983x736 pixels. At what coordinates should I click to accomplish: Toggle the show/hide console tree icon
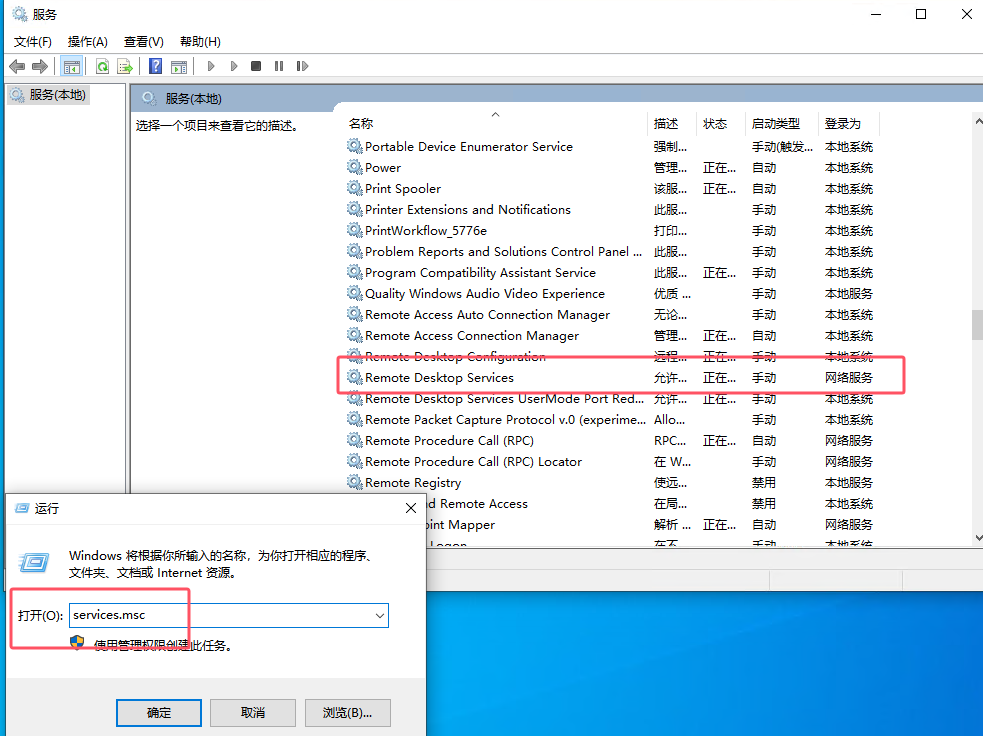(x=71, y=66)
